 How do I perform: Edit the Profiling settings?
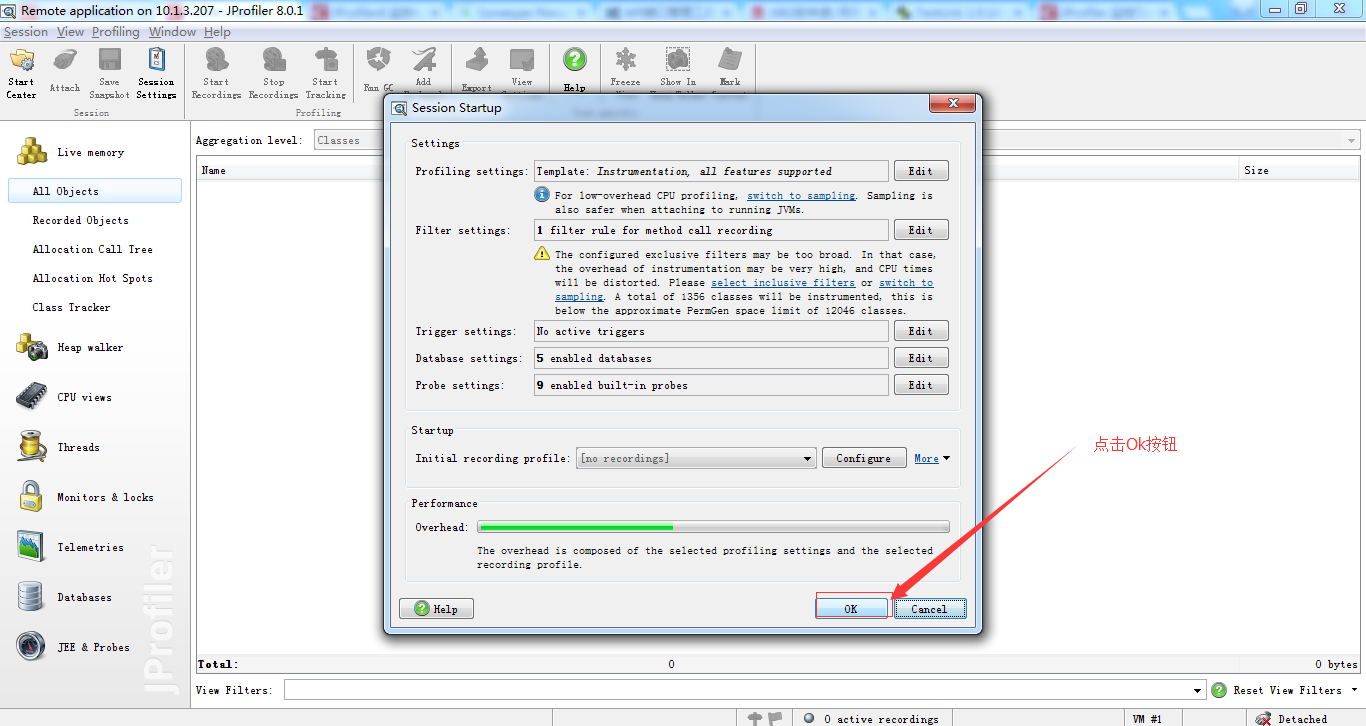(x=921, y=171)
